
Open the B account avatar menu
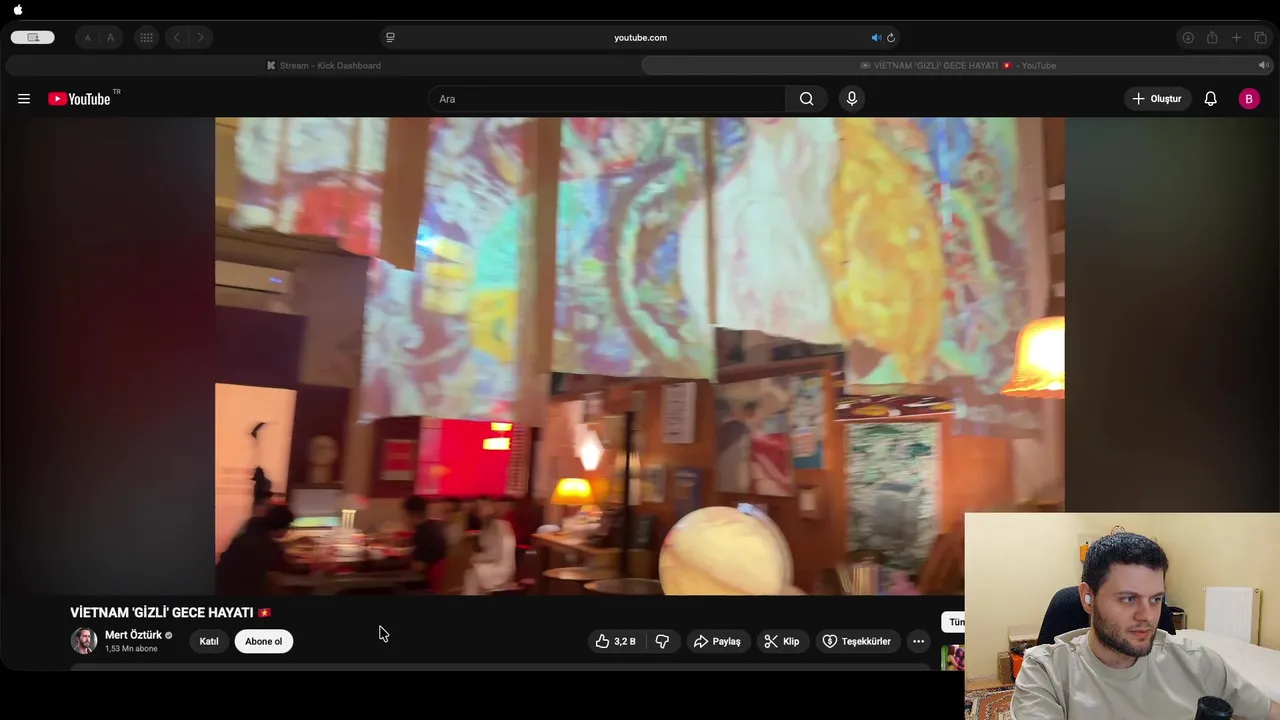point(1249,99)
